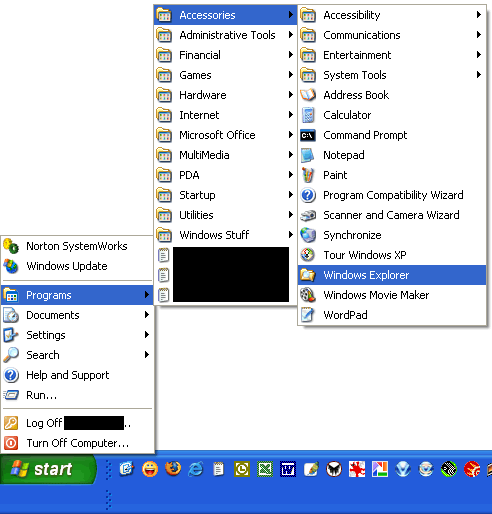Image resolution: width=492 pixels, height=514 pixels.
Task: Expand the Hardware submenu arrow
Action: pos(291,95)
